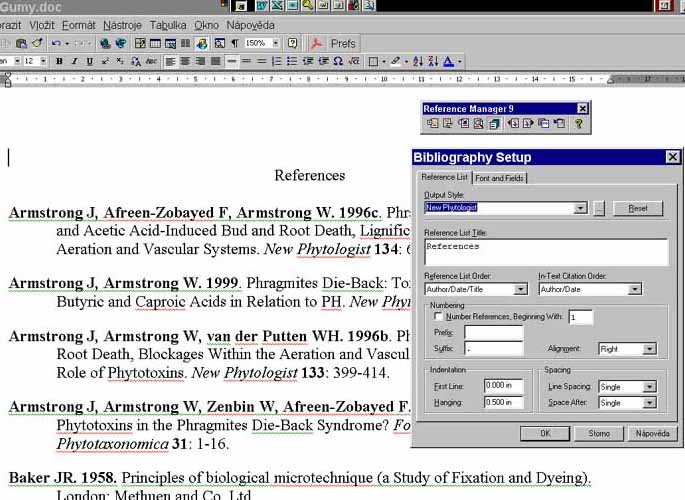Screen dimensions: 685x500
Task: Insert a symbol with the Omega icon
Action: tap(338, 61)
